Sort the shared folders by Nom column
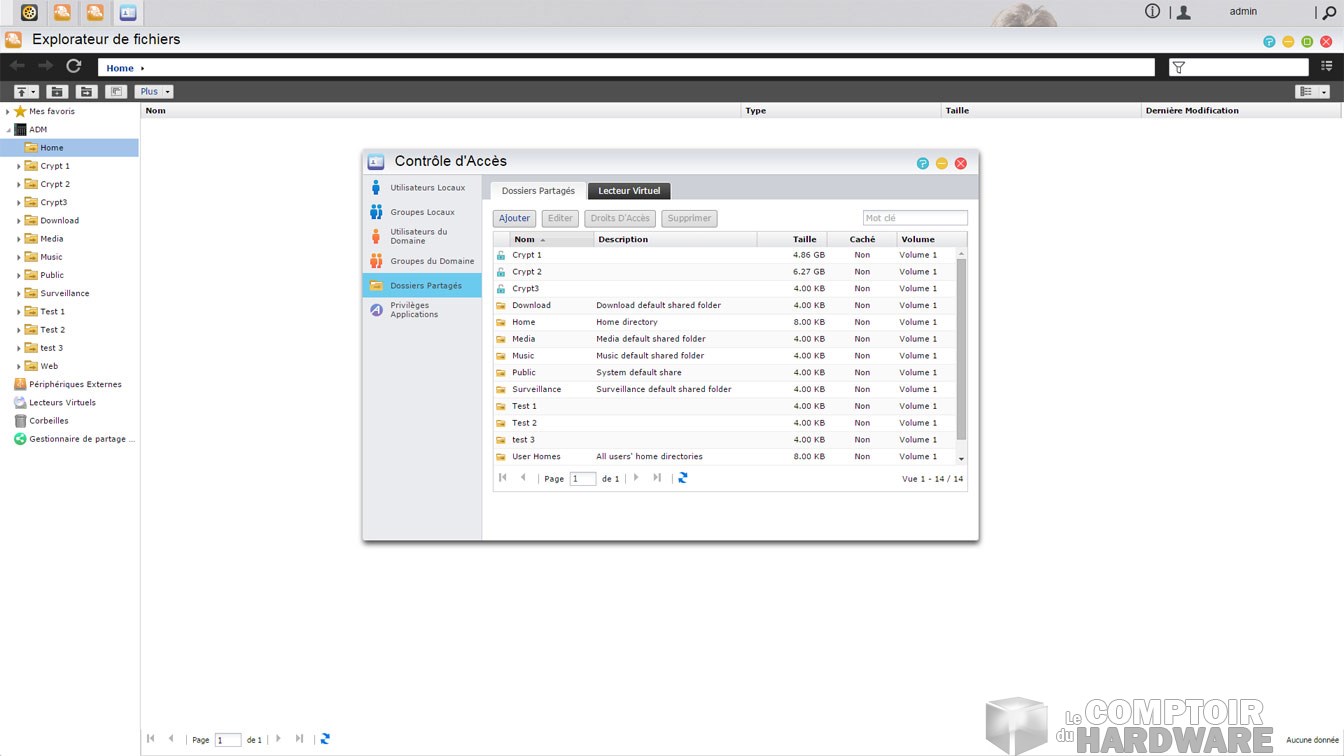 [x=551, y=239]
